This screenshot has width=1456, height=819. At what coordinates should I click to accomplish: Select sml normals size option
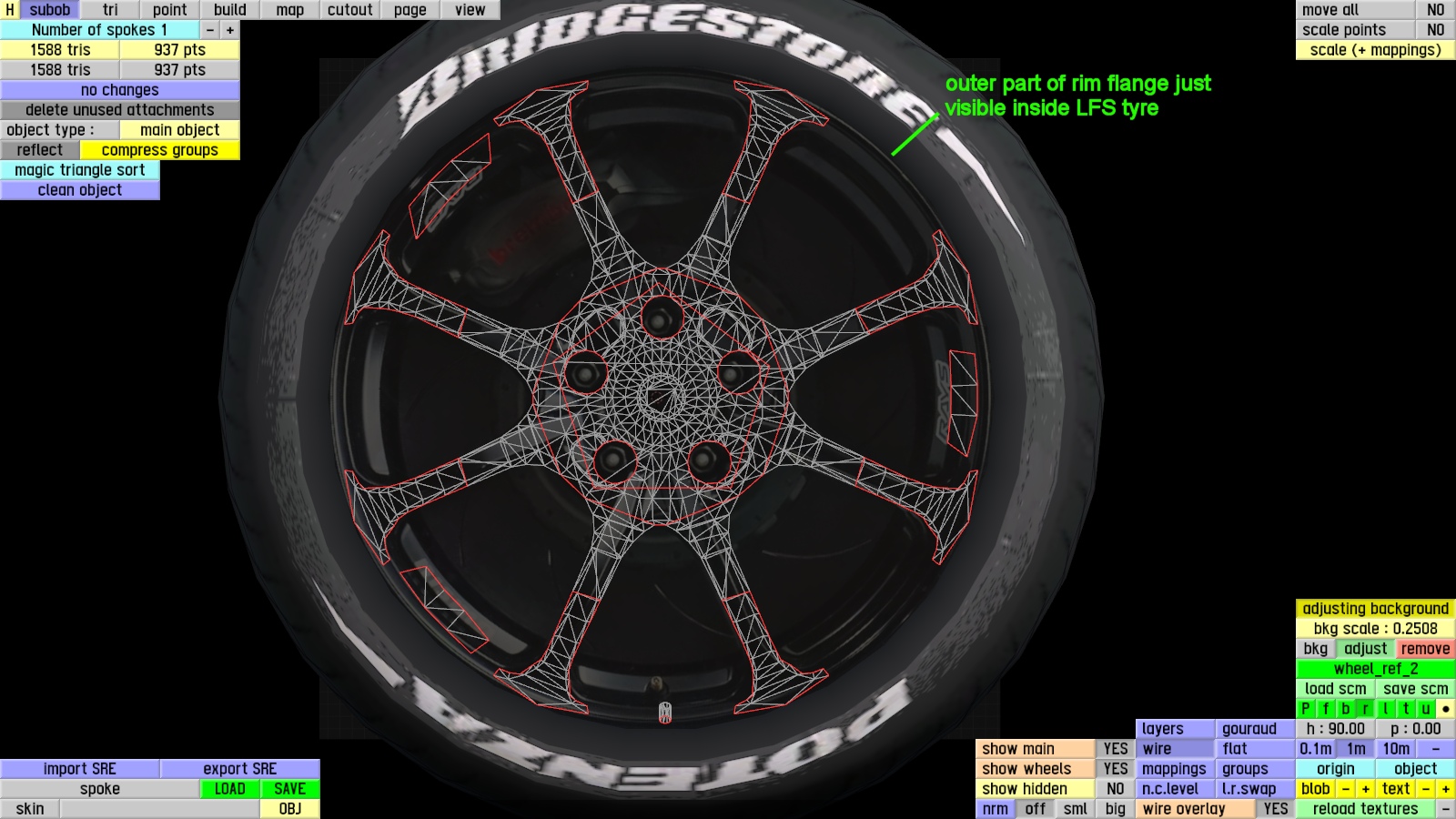click(1076, 809)
